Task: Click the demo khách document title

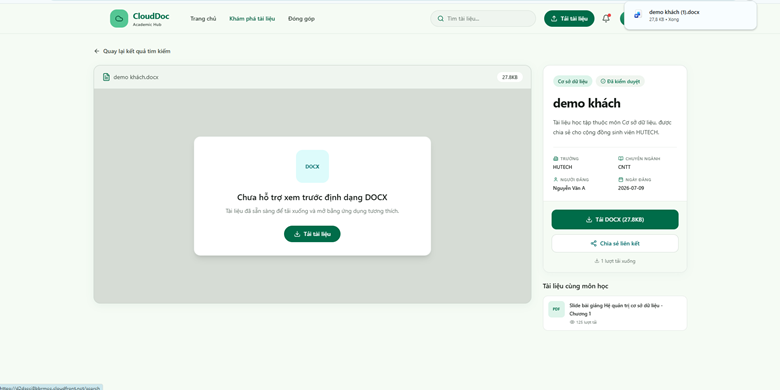Action: [x=586, y=103]
